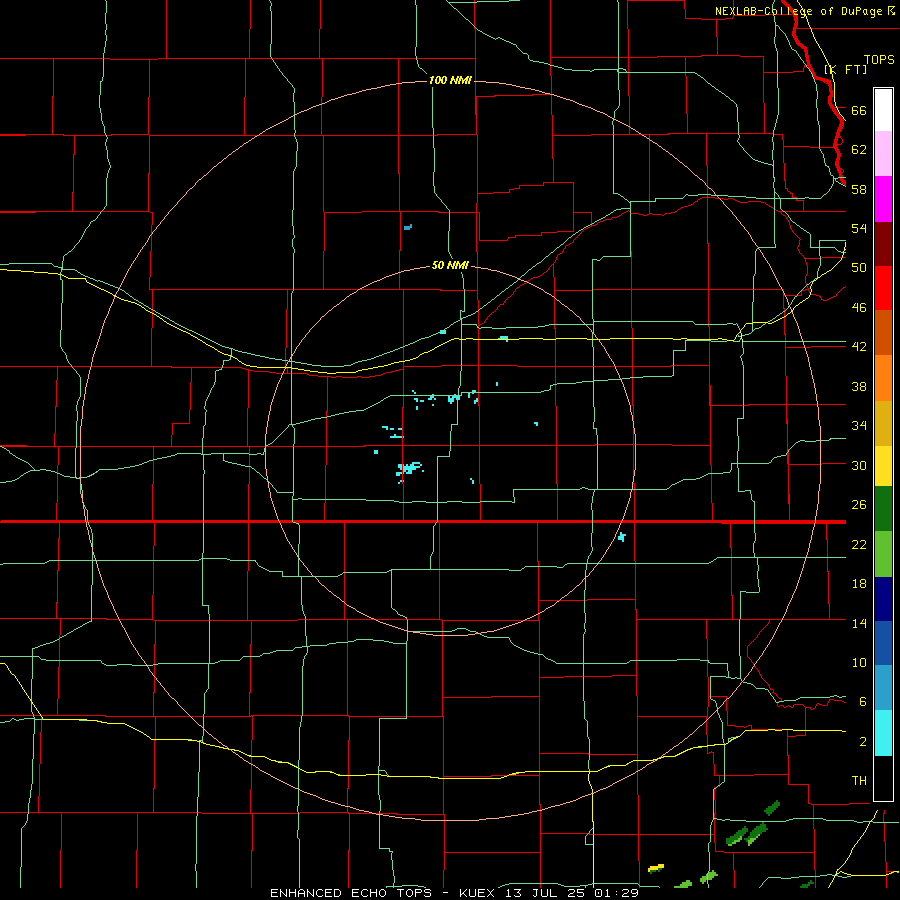Click the navy blue legend swatch
Screen dimensions: 900x900
click(883, 599)
